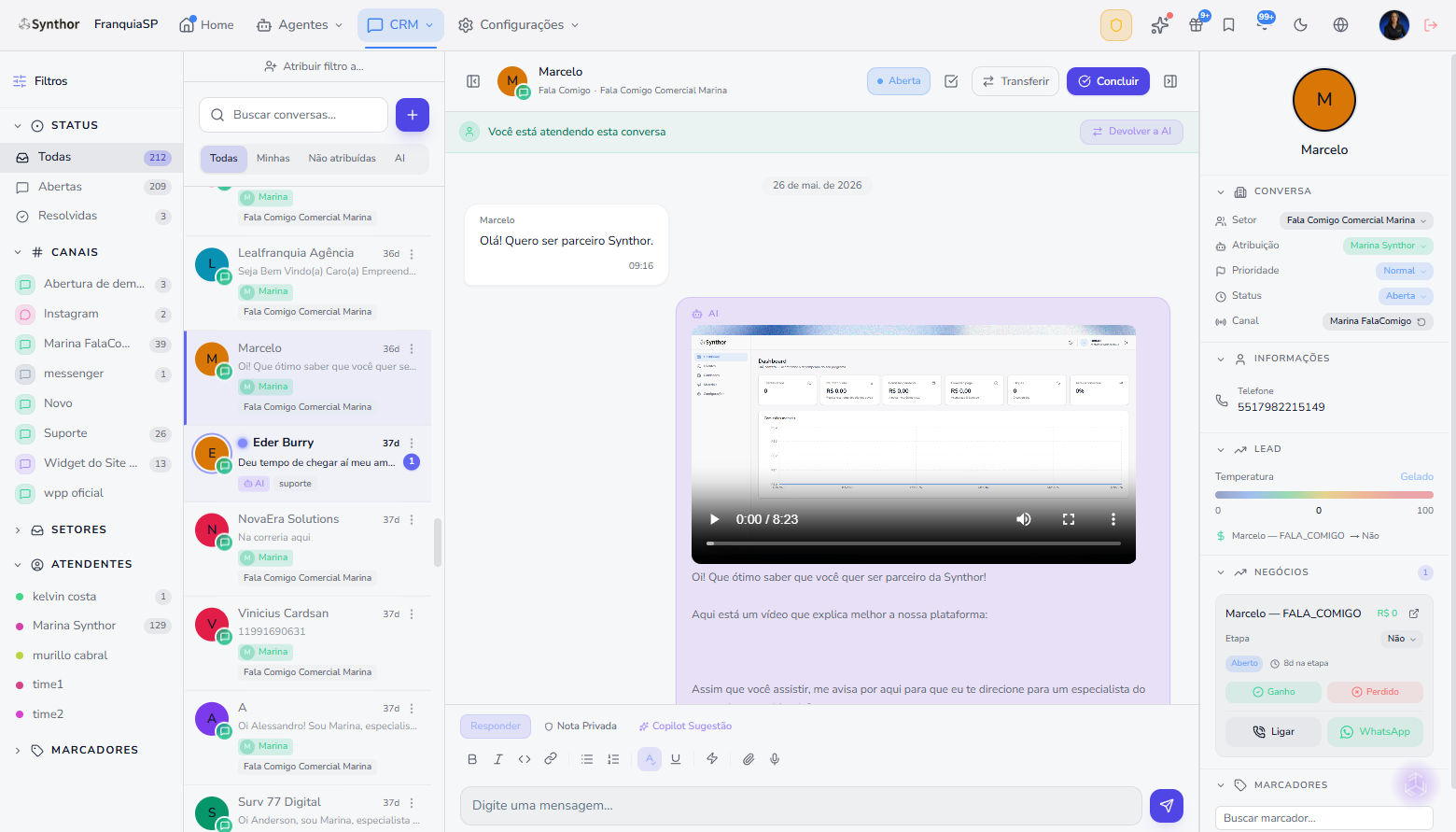Click the lead temperature gradient bar
Screen dimensions: 1456x832
(1324, 495)
